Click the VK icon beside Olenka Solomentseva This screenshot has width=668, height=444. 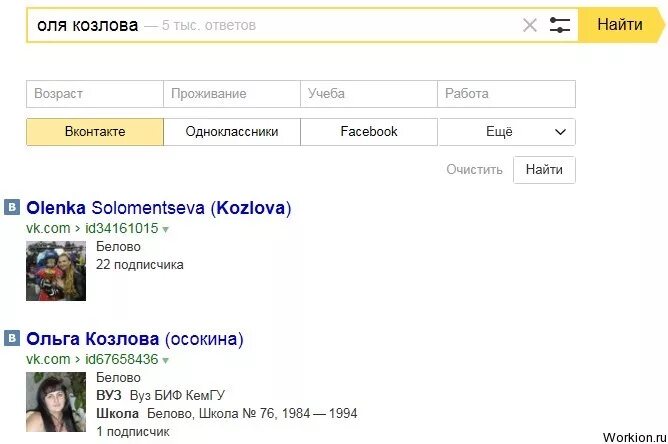click(12, 208)
